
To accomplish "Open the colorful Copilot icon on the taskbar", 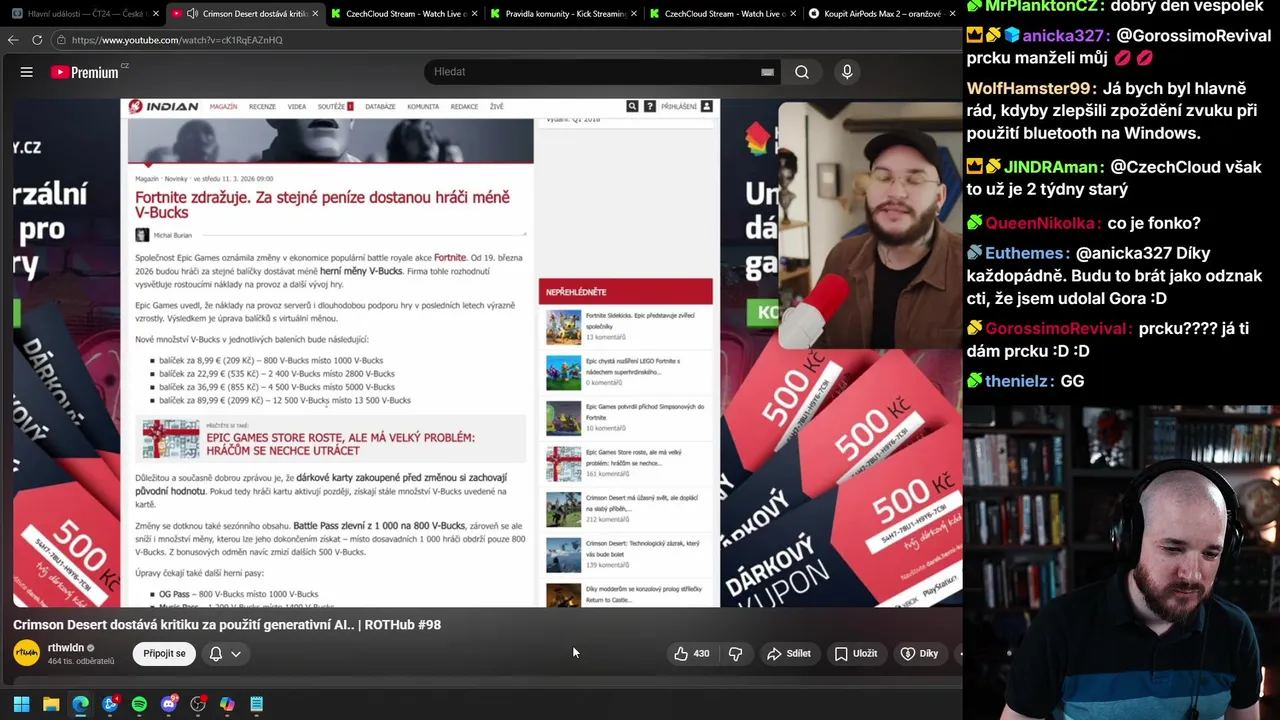I will (227, 704).
